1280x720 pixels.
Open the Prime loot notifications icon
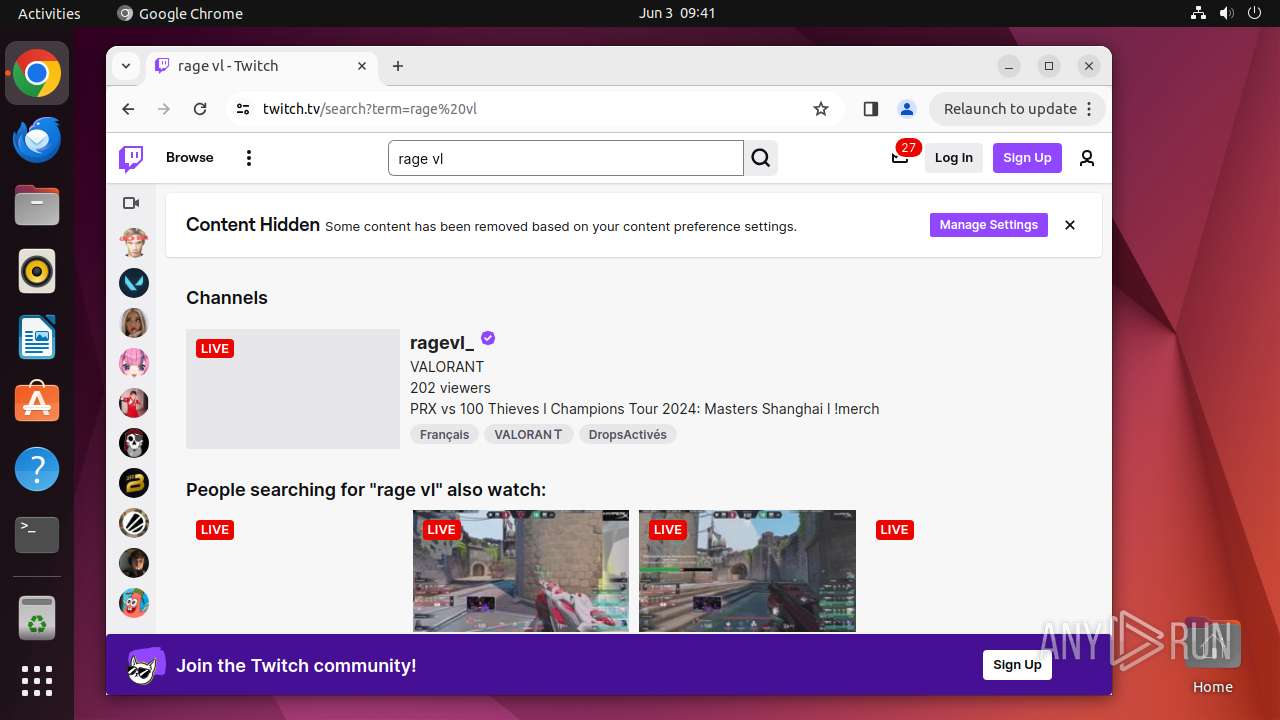tap(900, 158)
